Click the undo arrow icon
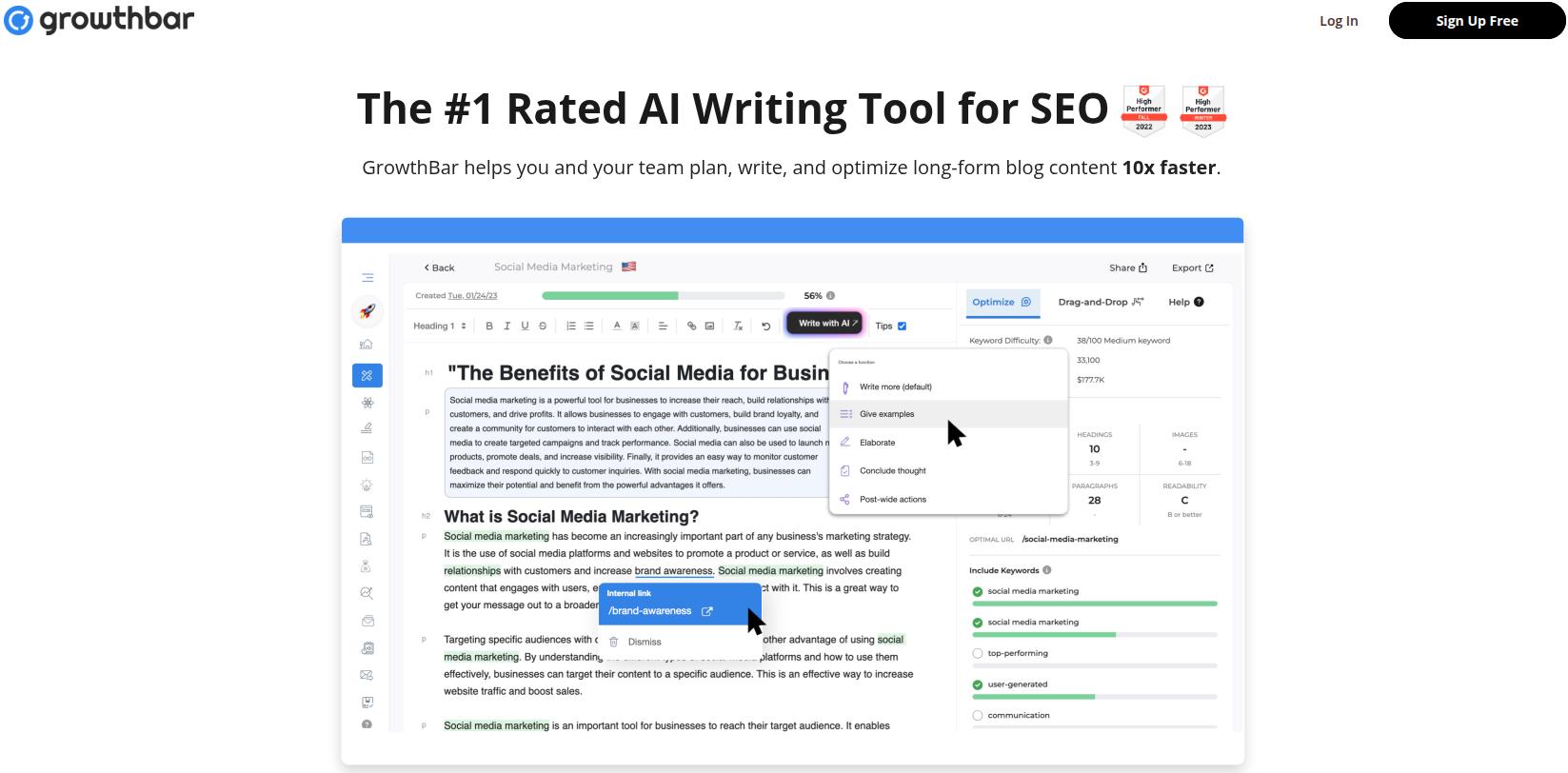 coord(765,326)
